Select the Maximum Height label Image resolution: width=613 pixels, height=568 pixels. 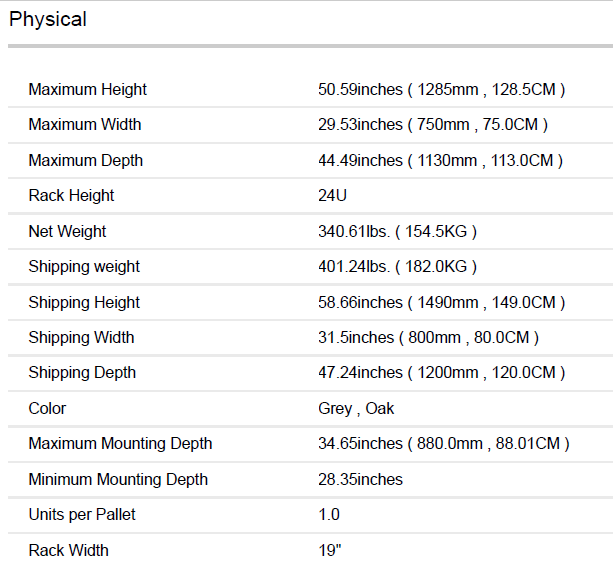pyautogui.click(x=88, y=90)
